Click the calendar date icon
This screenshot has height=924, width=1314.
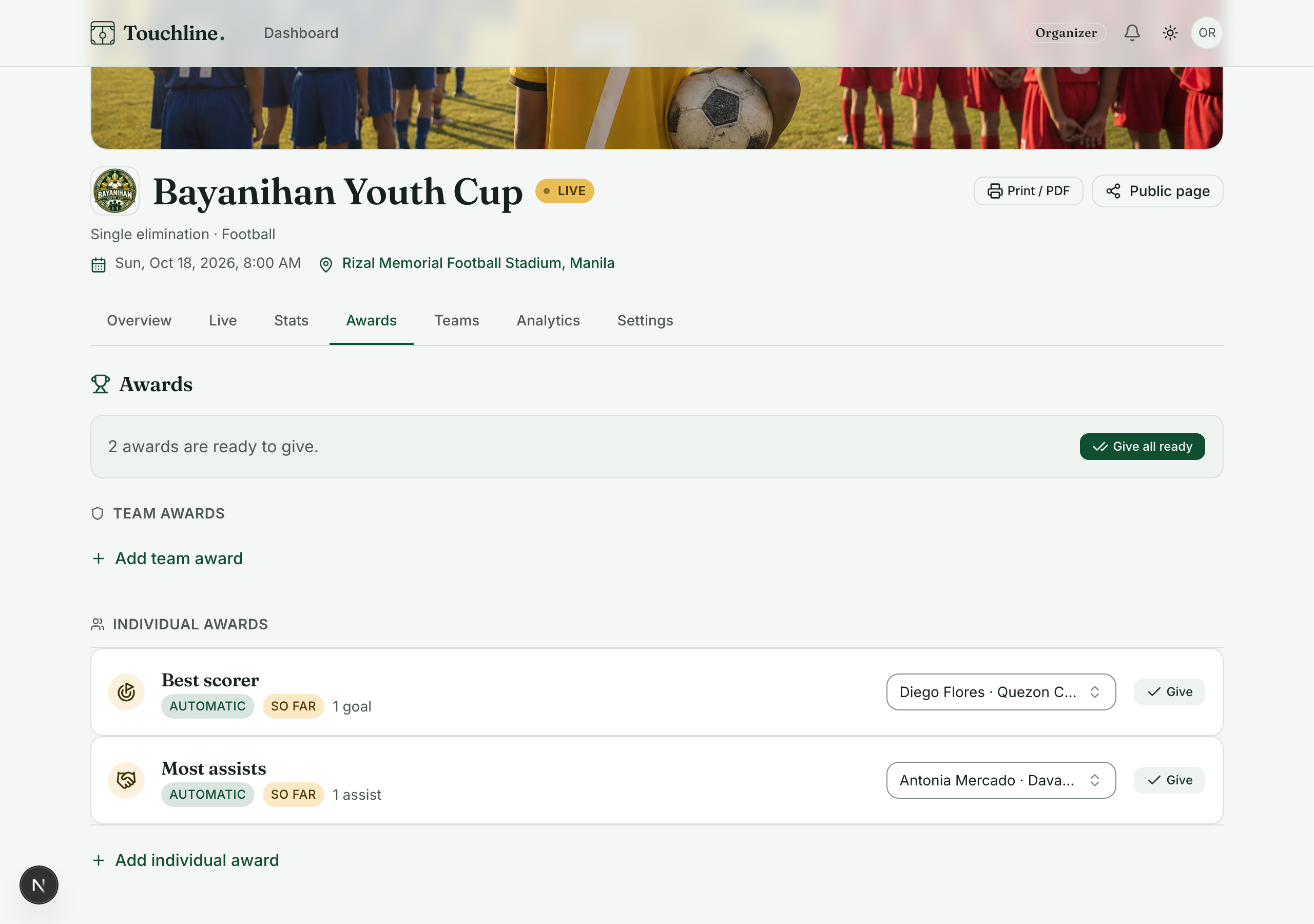pyautogui.click(x=99, y=264)
